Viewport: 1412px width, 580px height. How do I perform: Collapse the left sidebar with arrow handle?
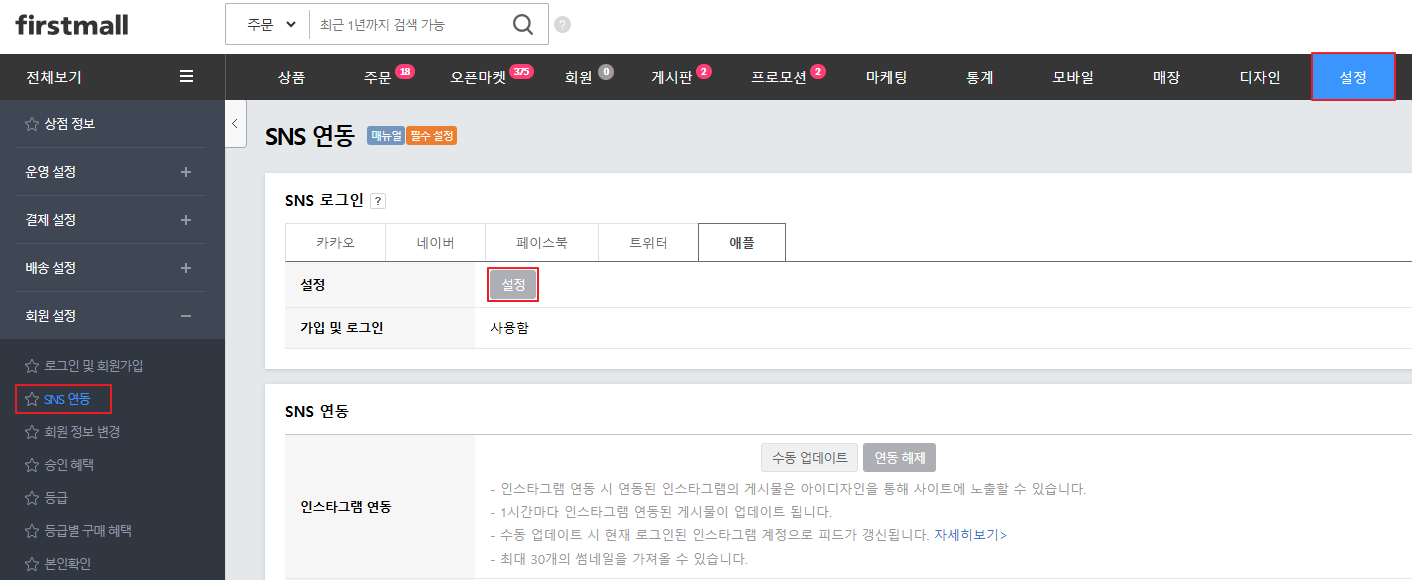click(x=235, y=124)
